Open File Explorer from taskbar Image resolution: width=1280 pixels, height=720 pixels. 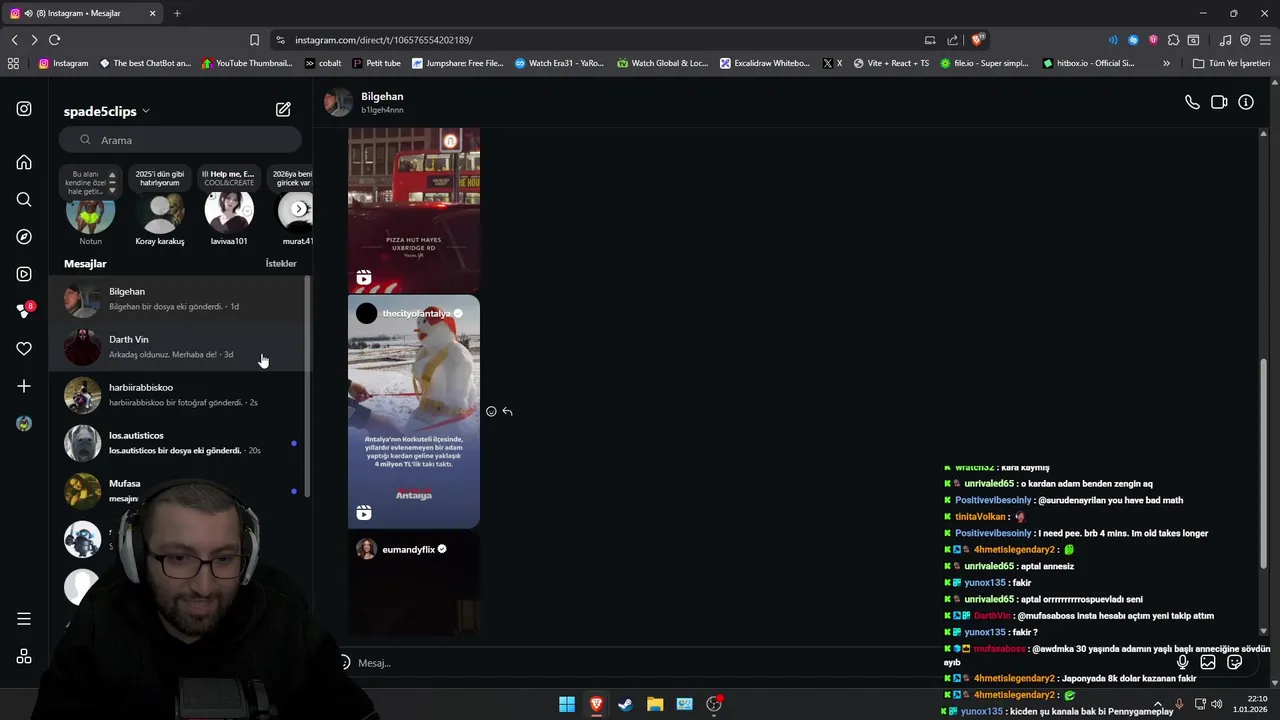[x=655, y=704]
